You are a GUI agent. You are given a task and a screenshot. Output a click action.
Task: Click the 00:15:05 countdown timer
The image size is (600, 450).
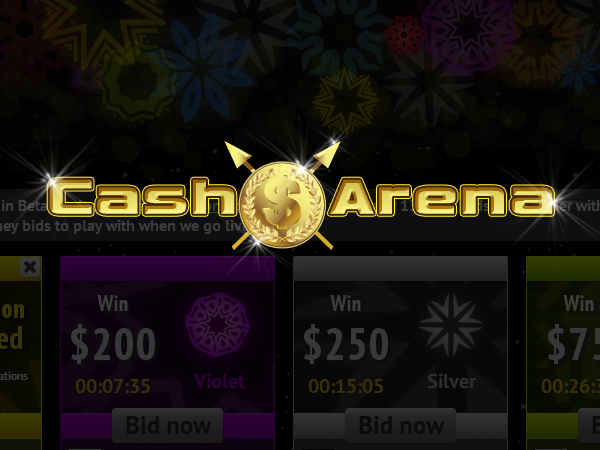(346, 386)
